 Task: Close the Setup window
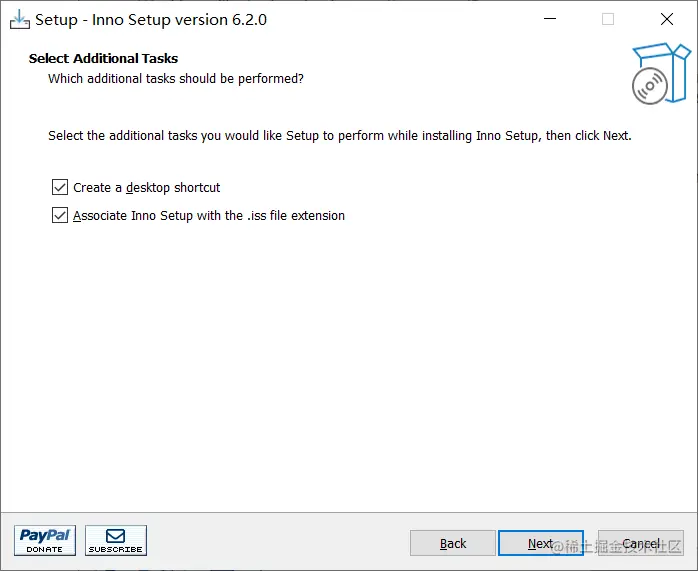(667, 19)
